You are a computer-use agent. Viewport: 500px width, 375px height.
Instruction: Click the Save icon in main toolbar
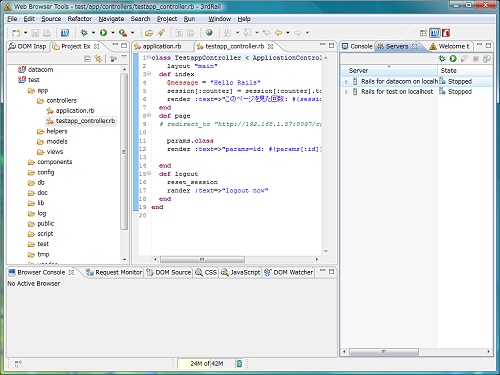tap(35, 33)
